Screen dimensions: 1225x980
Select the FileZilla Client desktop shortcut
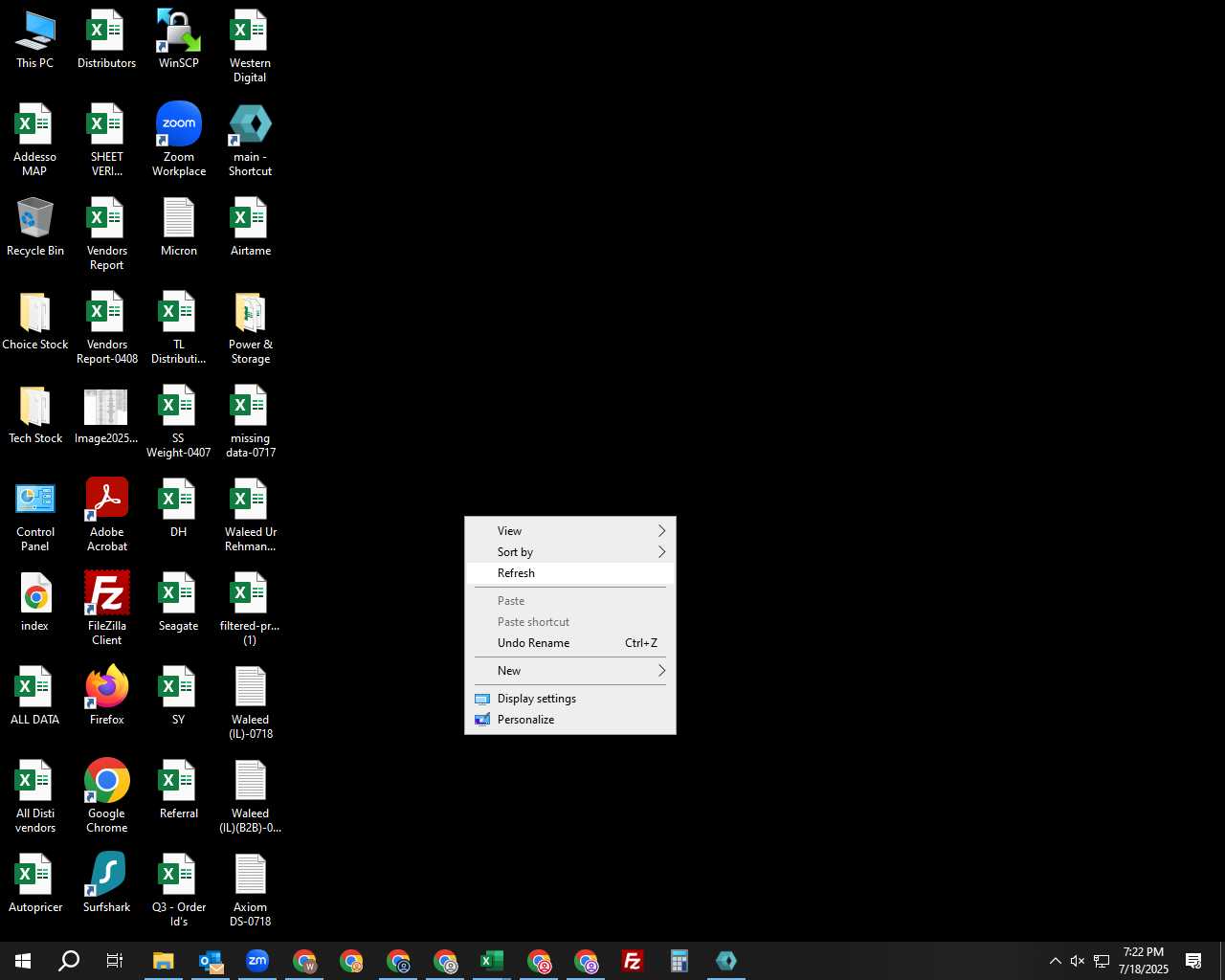[106, 610]
